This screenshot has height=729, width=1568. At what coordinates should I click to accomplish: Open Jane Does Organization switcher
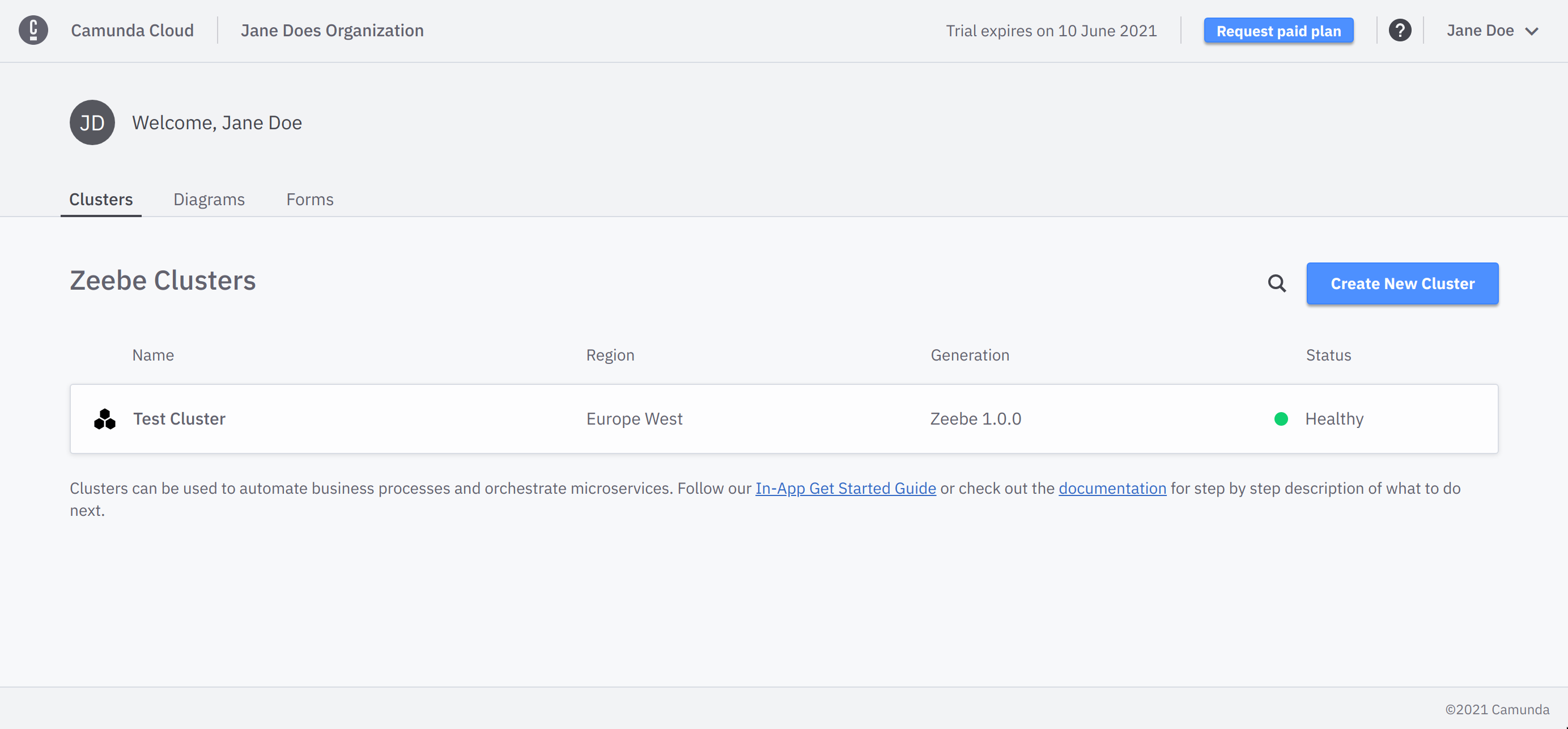[332, 31]
